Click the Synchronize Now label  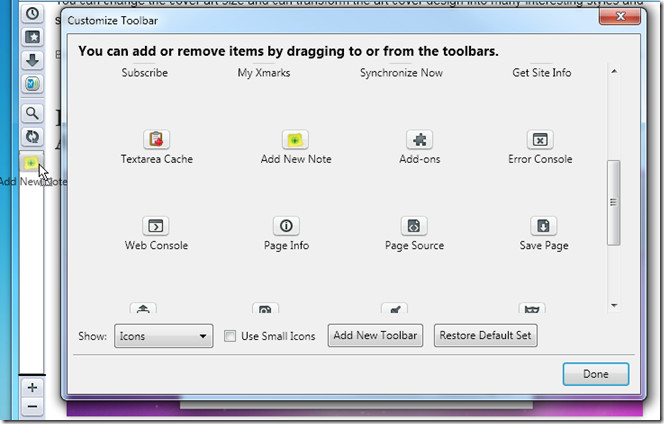401,73
